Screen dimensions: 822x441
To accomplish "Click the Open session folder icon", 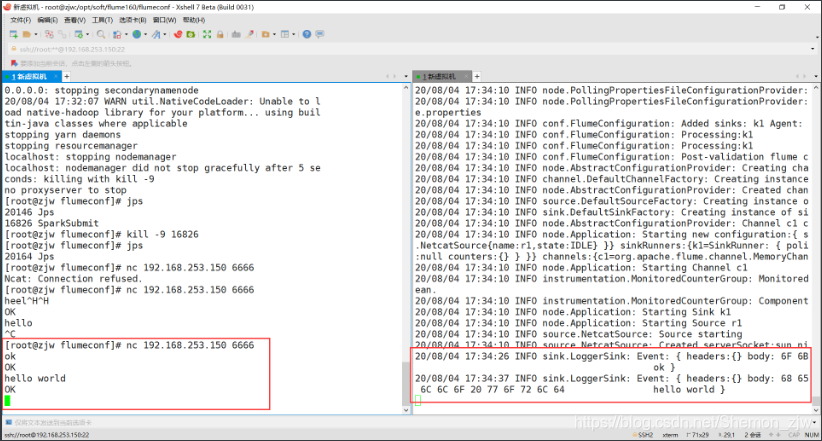I will [x=27, y=34].
